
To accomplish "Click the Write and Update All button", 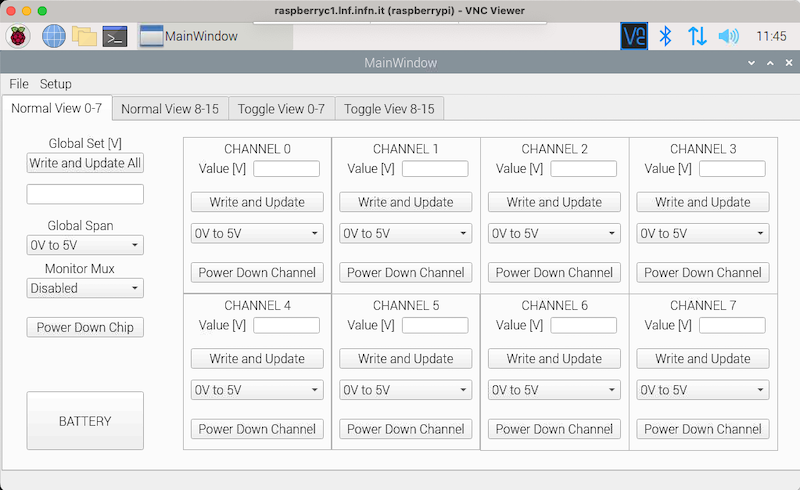I will click(x=85, y=163).
